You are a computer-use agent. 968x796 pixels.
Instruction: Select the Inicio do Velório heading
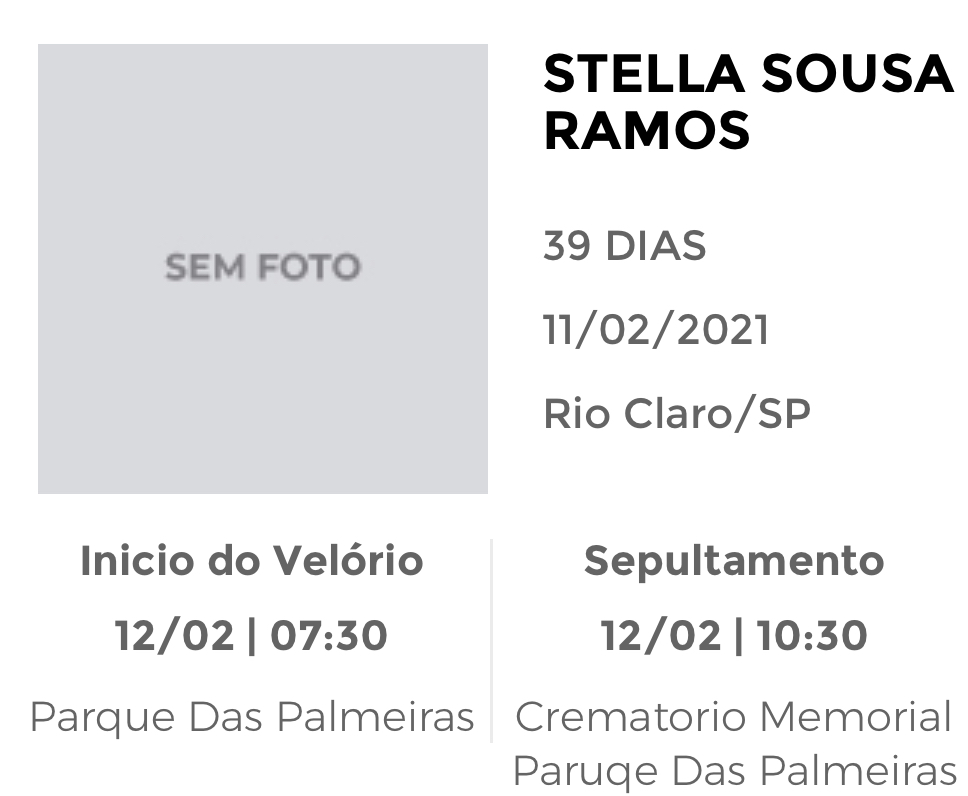[252, 561]
